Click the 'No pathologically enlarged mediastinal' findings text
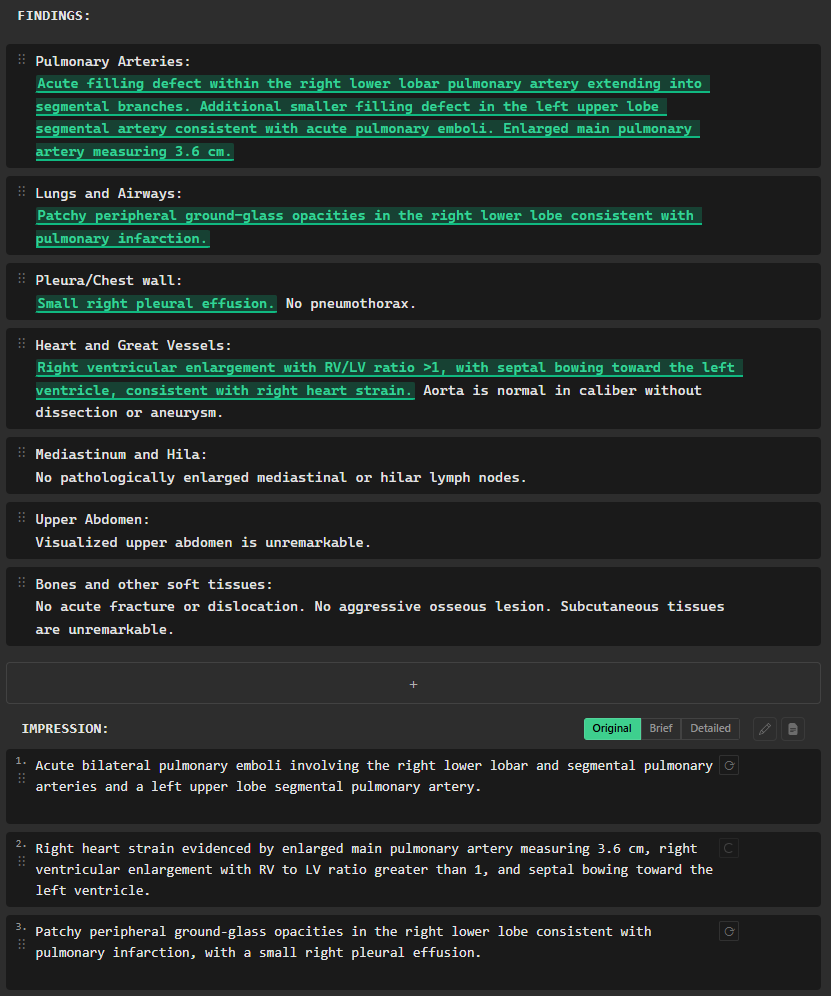831x996 pixels. click(281, 478)
